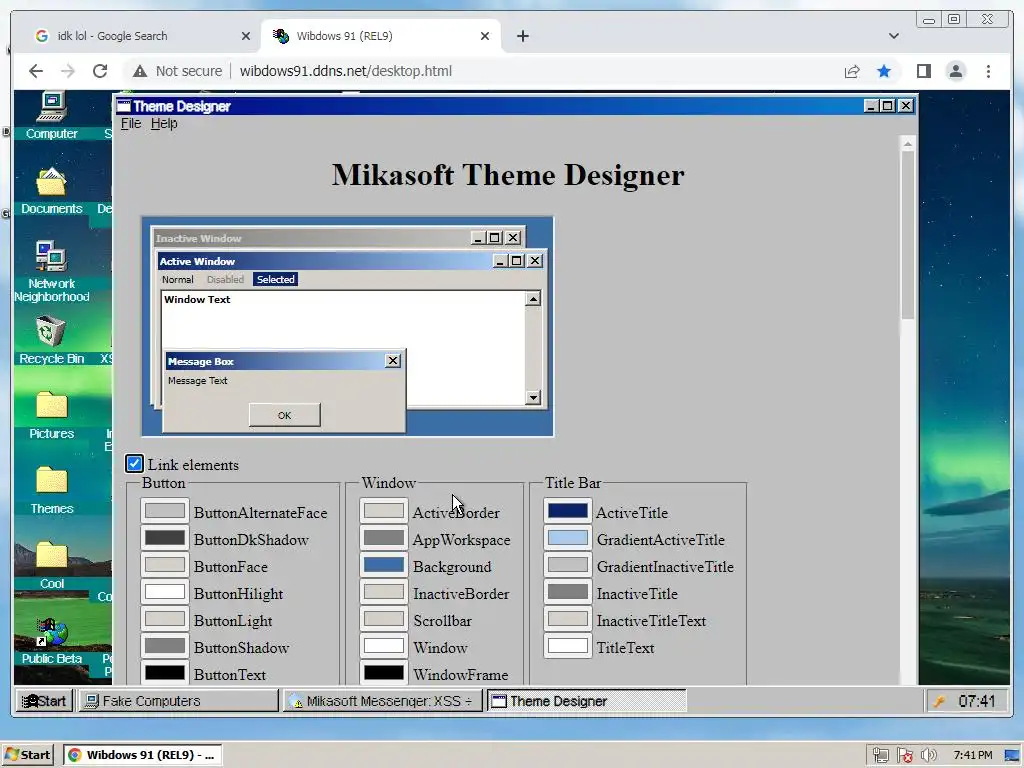View the Not secure site info
Viewport: 1024px width, 768px height.
(176, 71)
